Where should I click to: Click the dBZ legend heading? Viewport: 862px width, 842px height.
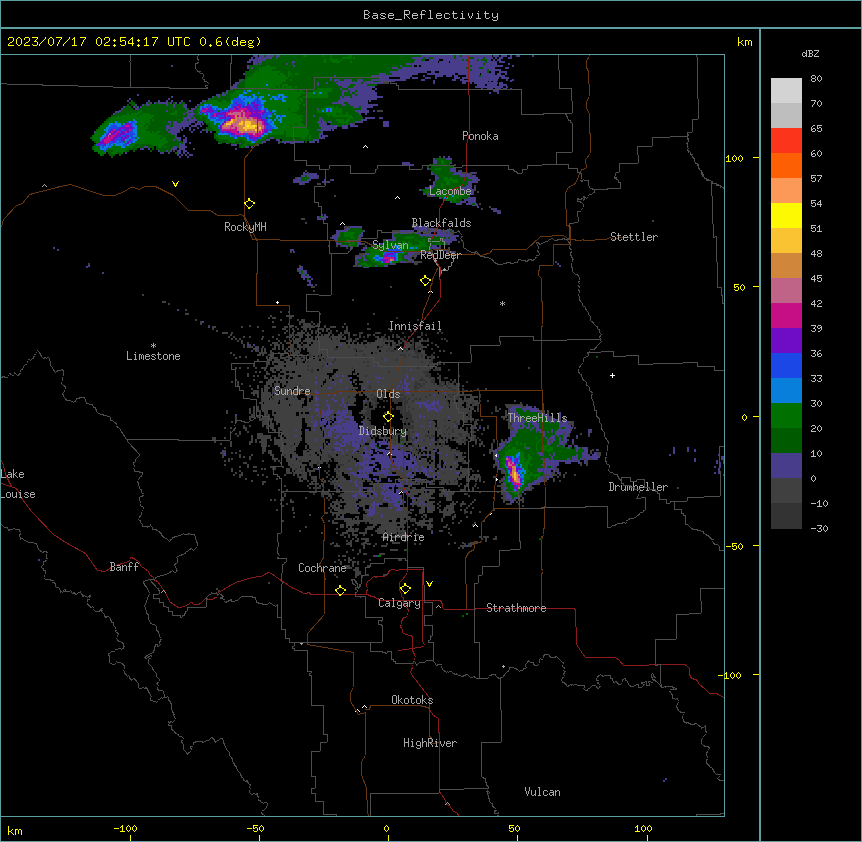point(810,53)
